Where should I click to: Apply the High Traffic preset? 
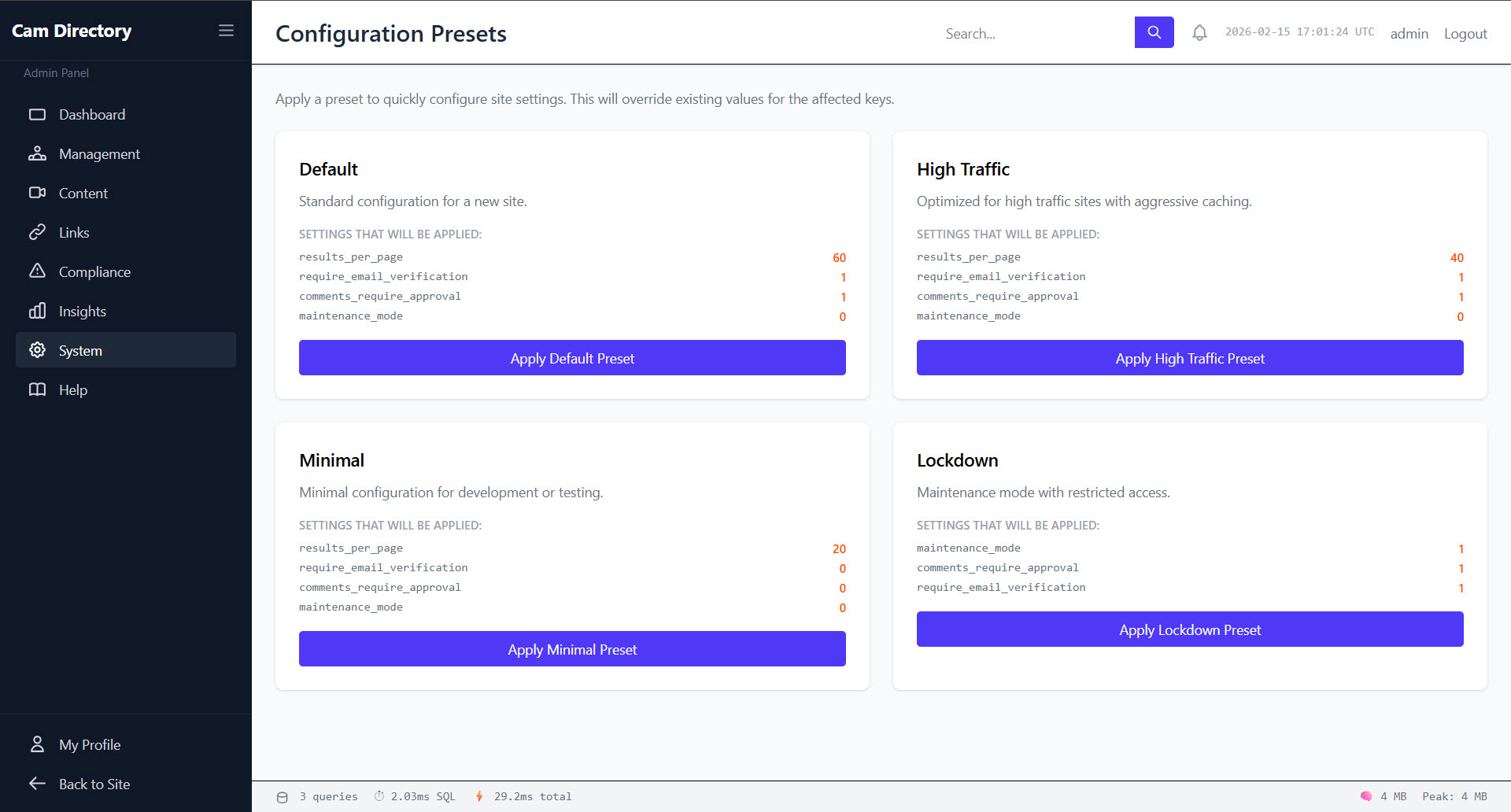tap(1189, 358)
